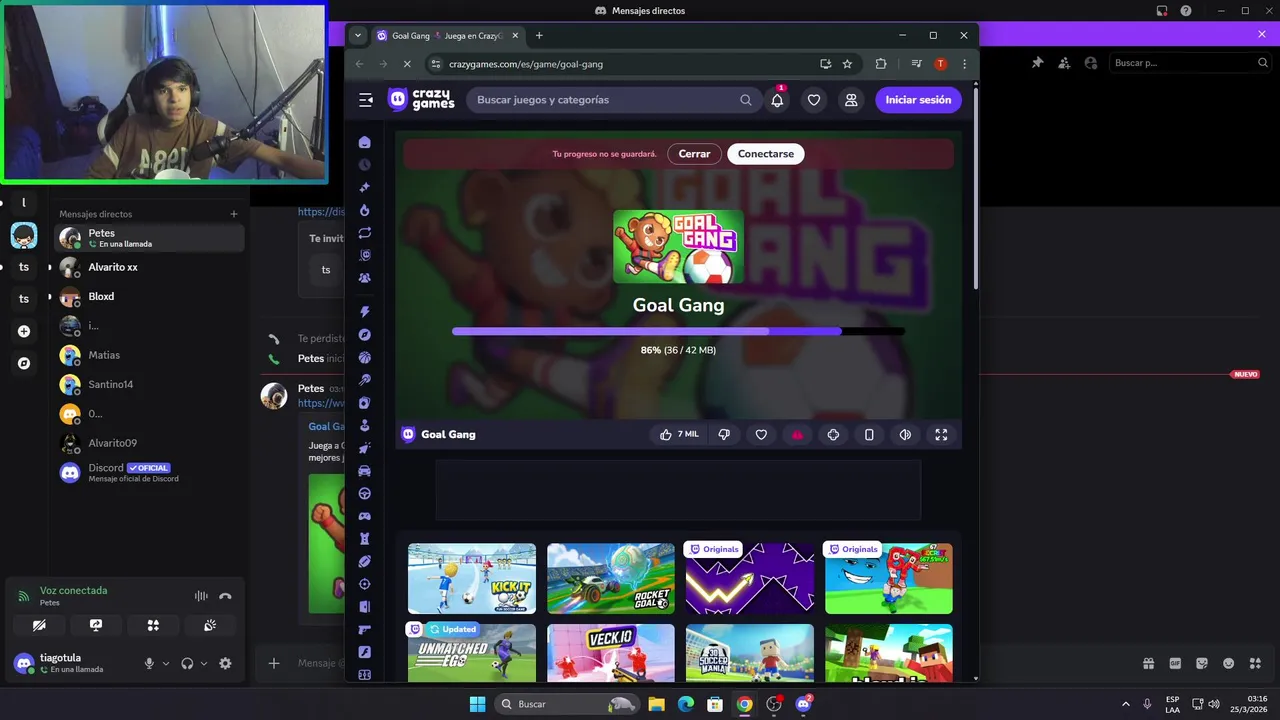Open the gamepad category icon in sidebar
This screenshot has width=1280, height=720.
coord(365,516)
